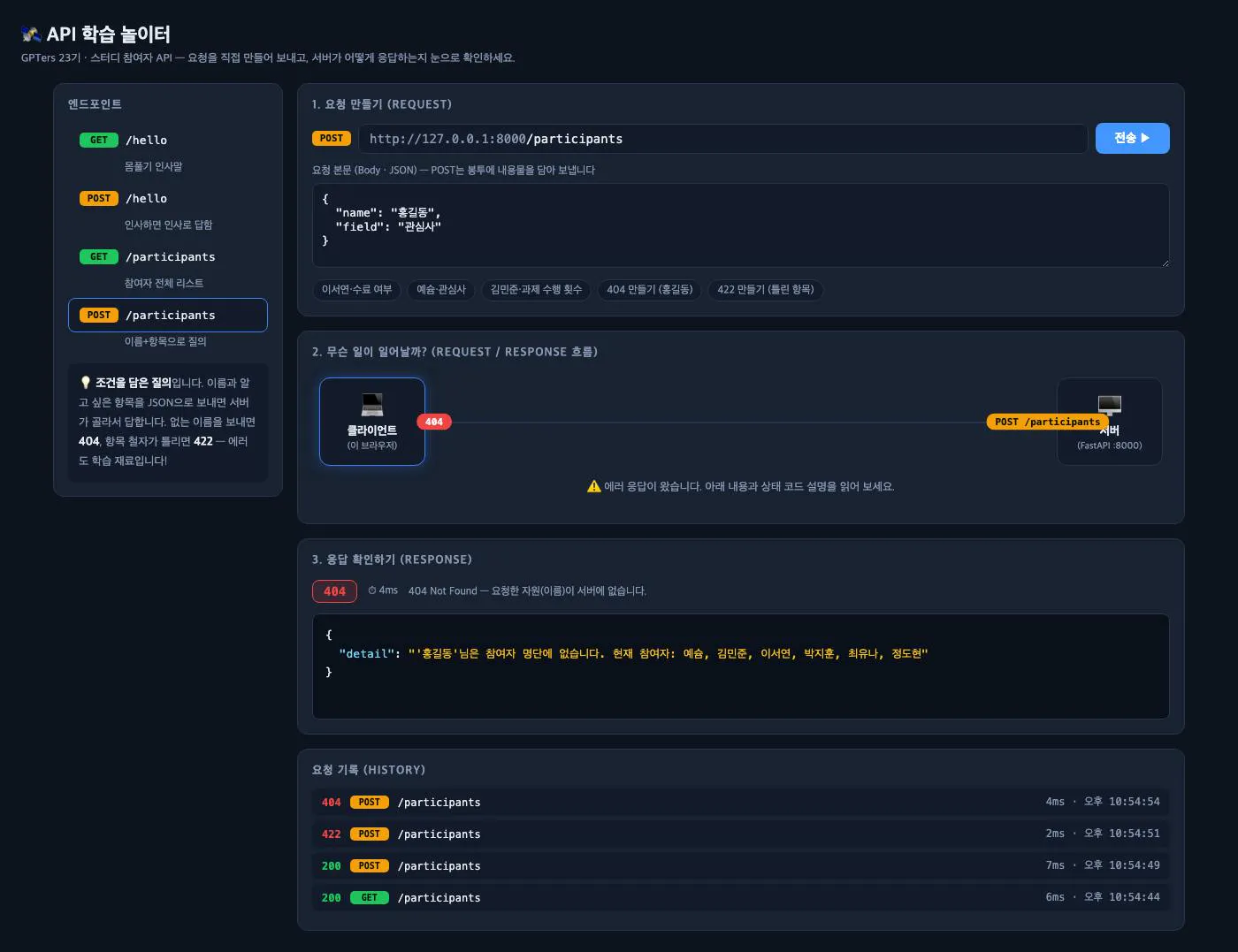
Task: Apply the 김민준·과제 수행 횟수 preset
Action: 537,290
